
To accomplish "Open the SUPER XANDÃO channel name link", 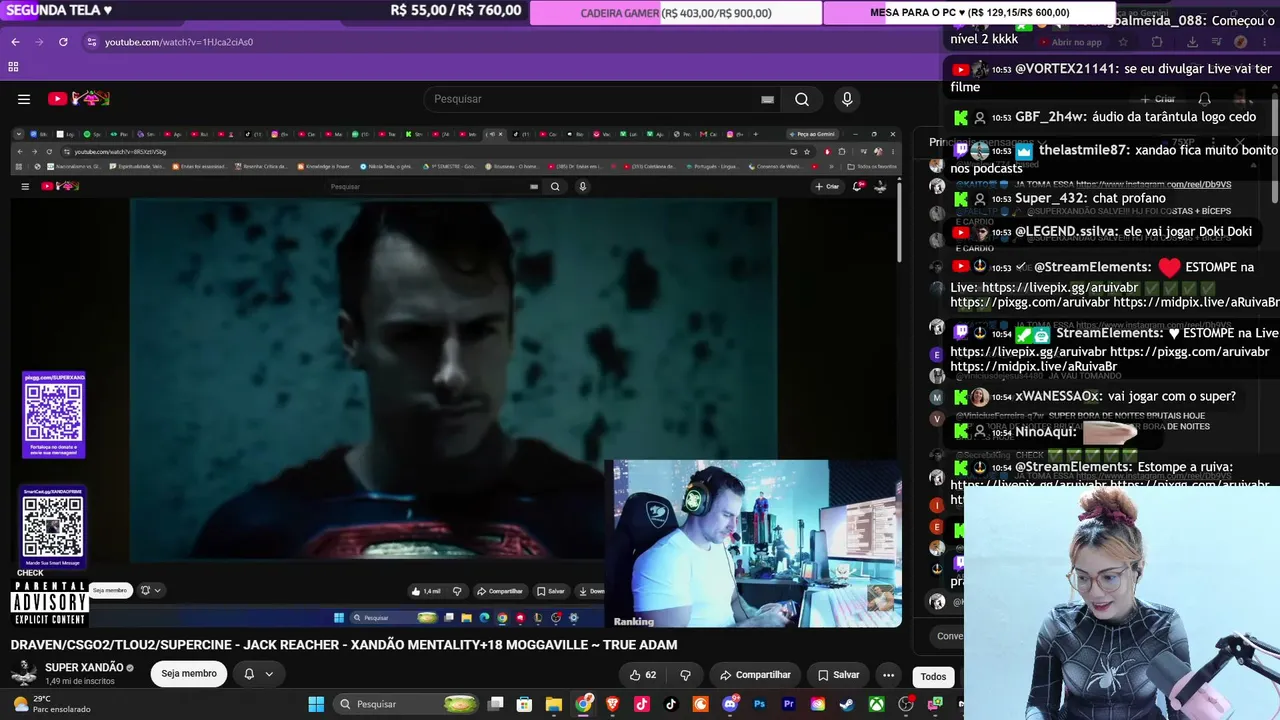I will point(84,668).
